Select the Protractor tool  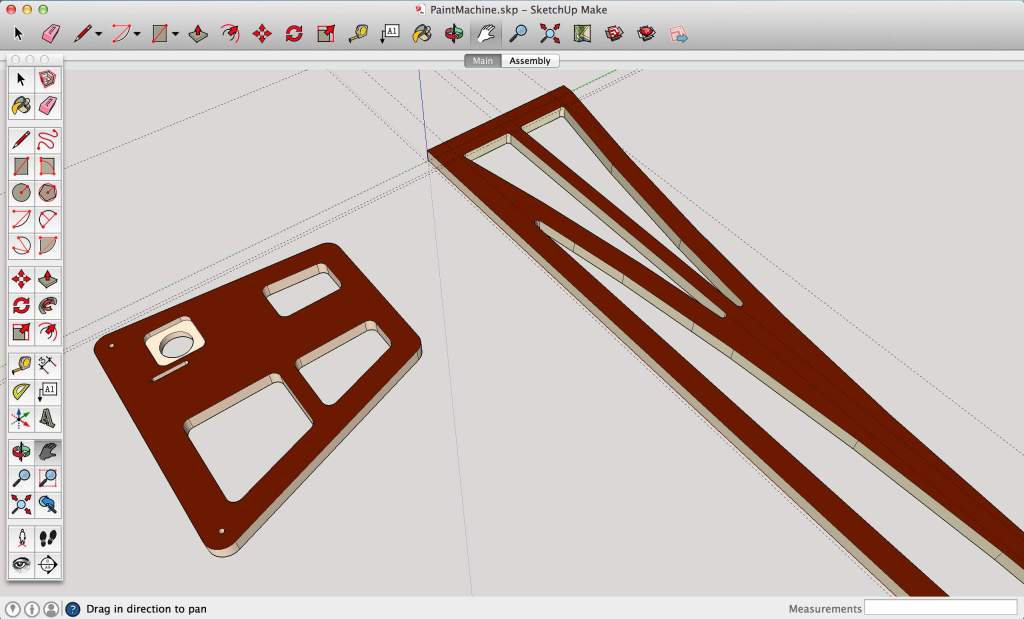[x=21, y=391]
